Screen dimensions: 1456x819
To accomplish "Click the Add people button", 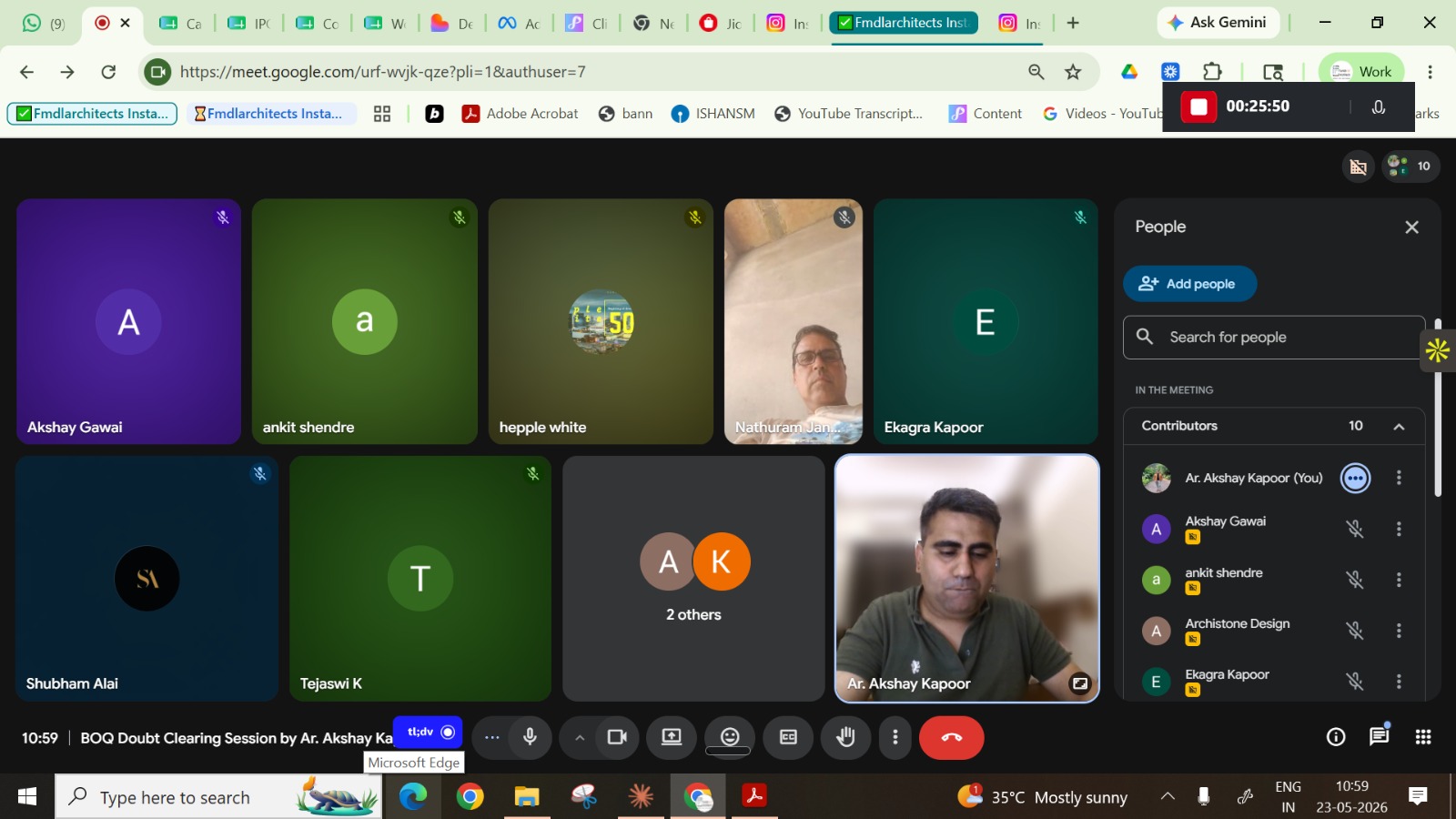I will tap(1189, 284).
